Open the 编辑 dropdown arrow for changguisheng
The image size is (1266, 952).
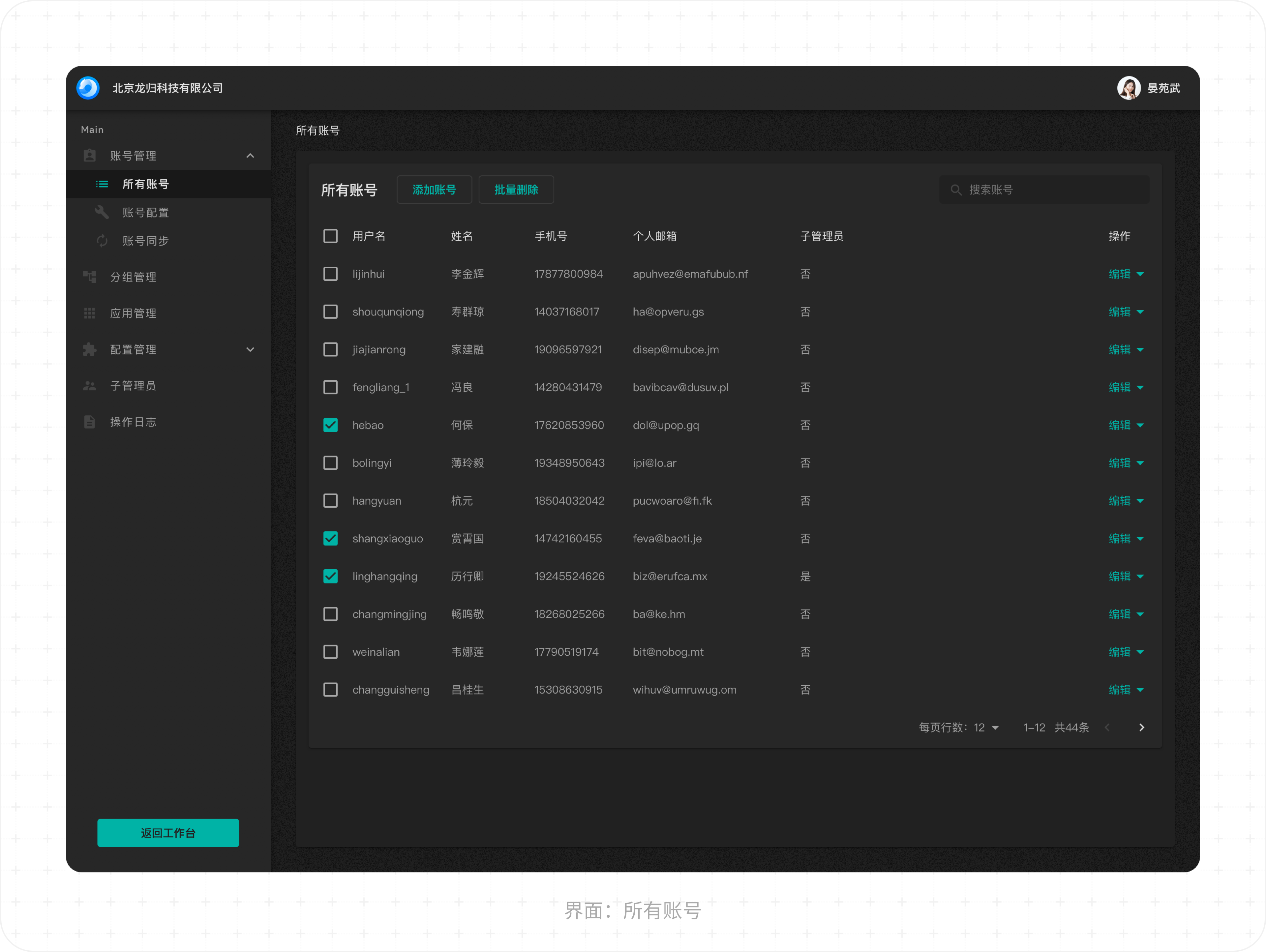tap(1140, 690)
